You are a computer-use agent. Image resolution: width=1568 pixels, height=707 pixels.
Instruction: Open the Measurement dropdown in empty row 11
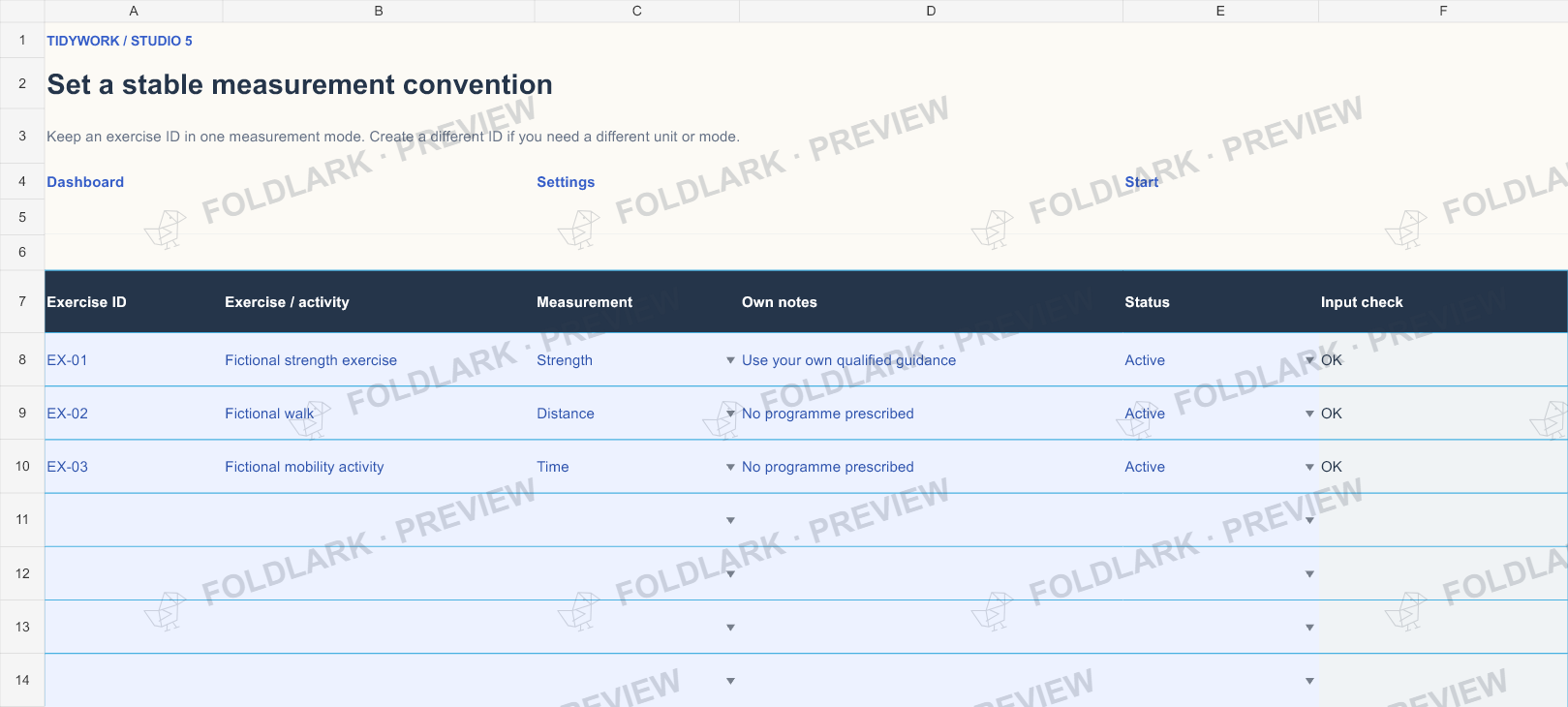click(x=730, y=520)
